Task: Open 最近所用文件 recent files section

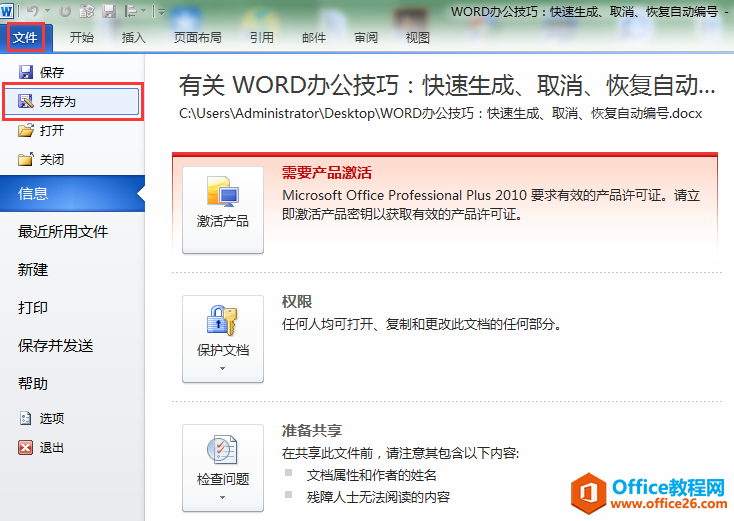Action: [63, 231]
